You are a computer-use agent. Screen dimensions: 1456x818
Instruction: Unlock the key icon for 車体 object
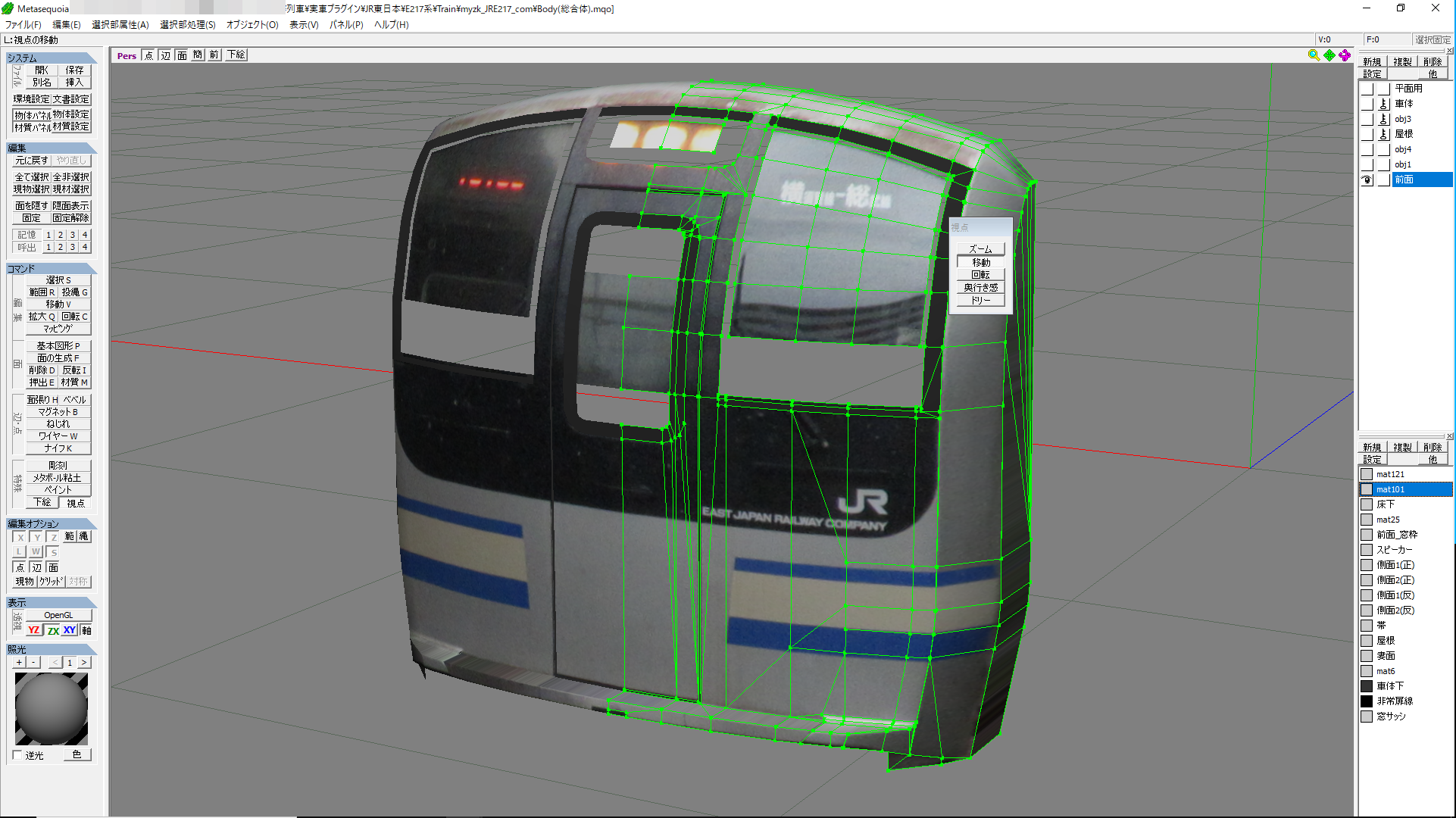(1384, 104)
